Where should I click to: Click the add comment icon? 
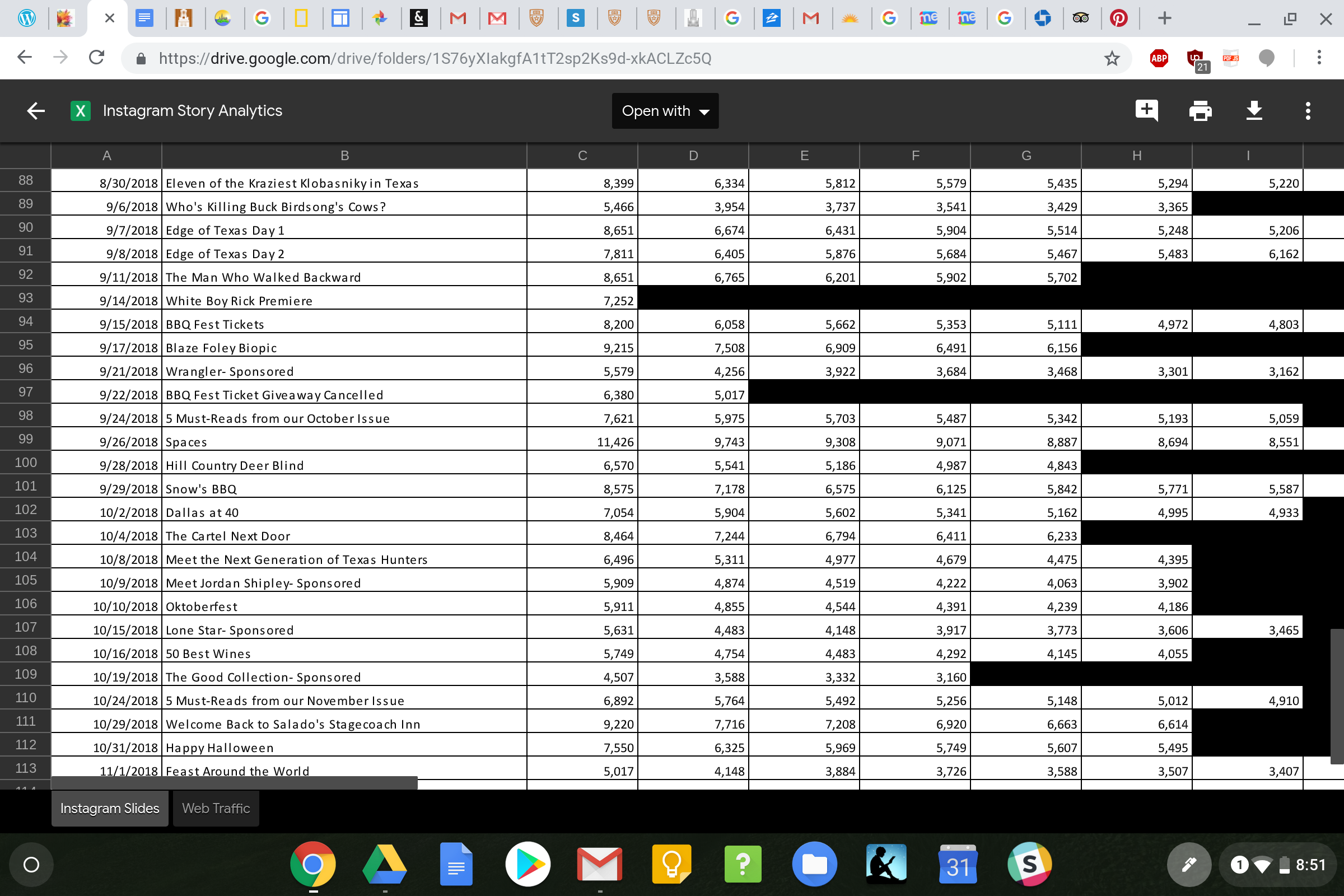tap(1146, 110)
